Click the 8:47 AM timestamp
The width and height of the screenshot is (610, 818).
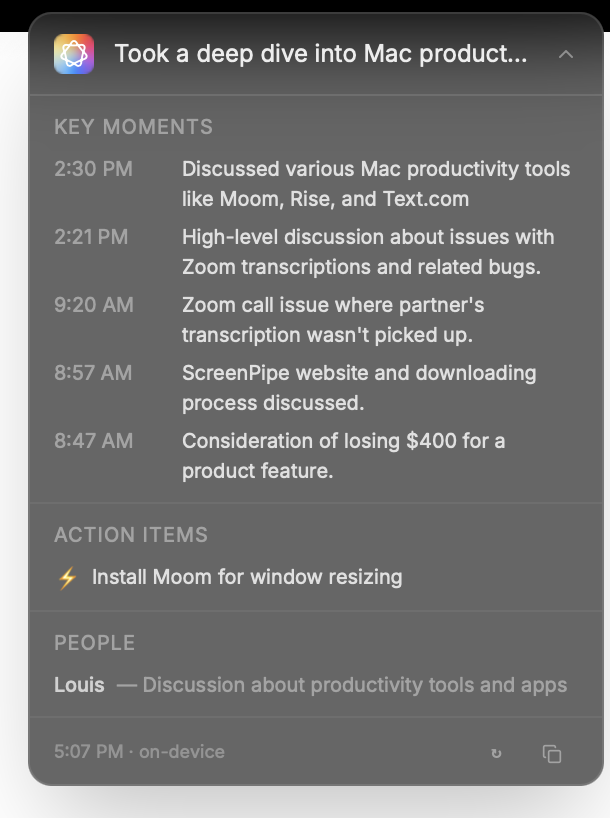click(93, 441)
